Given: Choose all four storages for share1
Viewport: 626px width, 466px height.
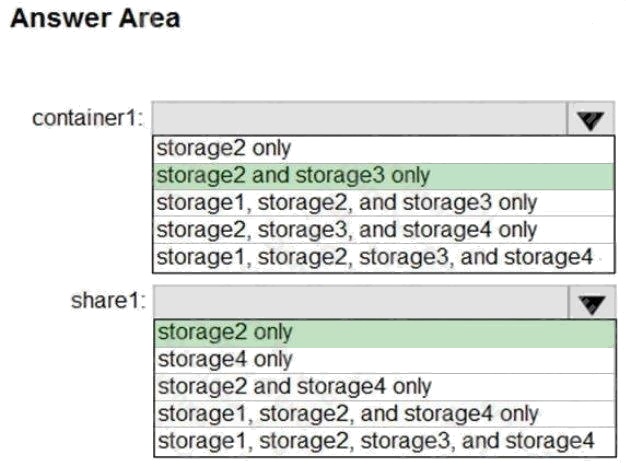Looking at the screenshot, I should coord(382,440).
